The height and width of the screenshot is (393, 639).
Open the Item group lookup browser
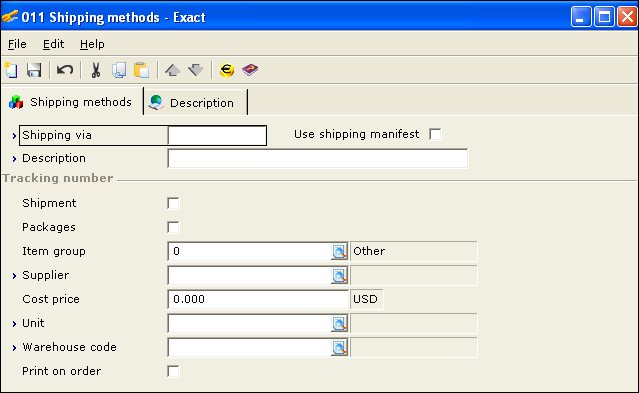pyautogui.click(x=339, y=252)
